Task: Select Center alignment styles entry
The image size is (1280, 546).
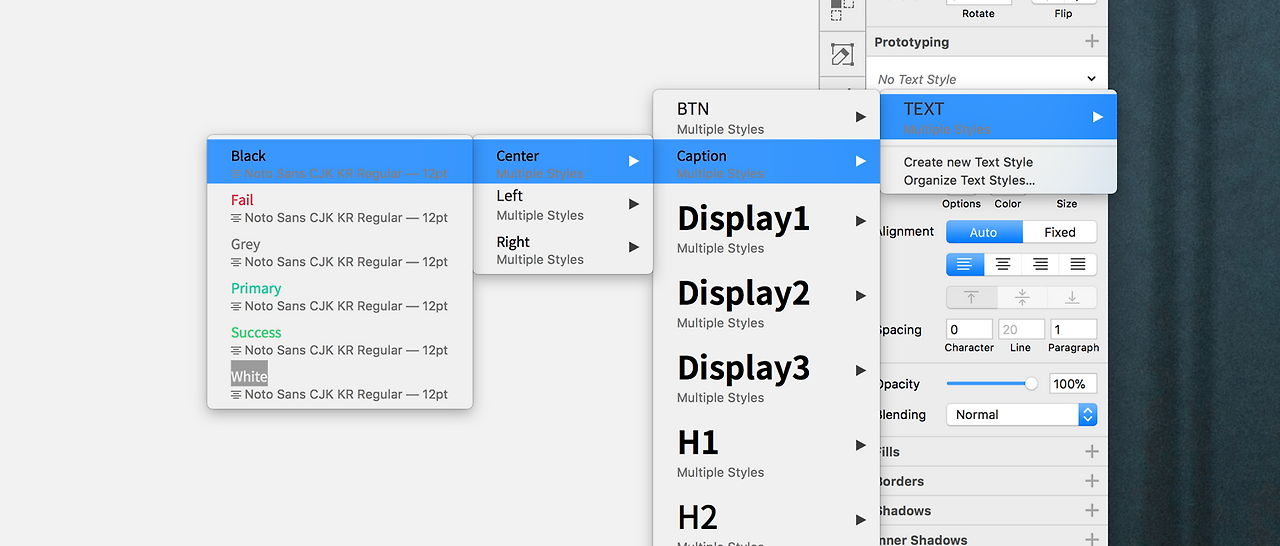Action: coord(563,161)
